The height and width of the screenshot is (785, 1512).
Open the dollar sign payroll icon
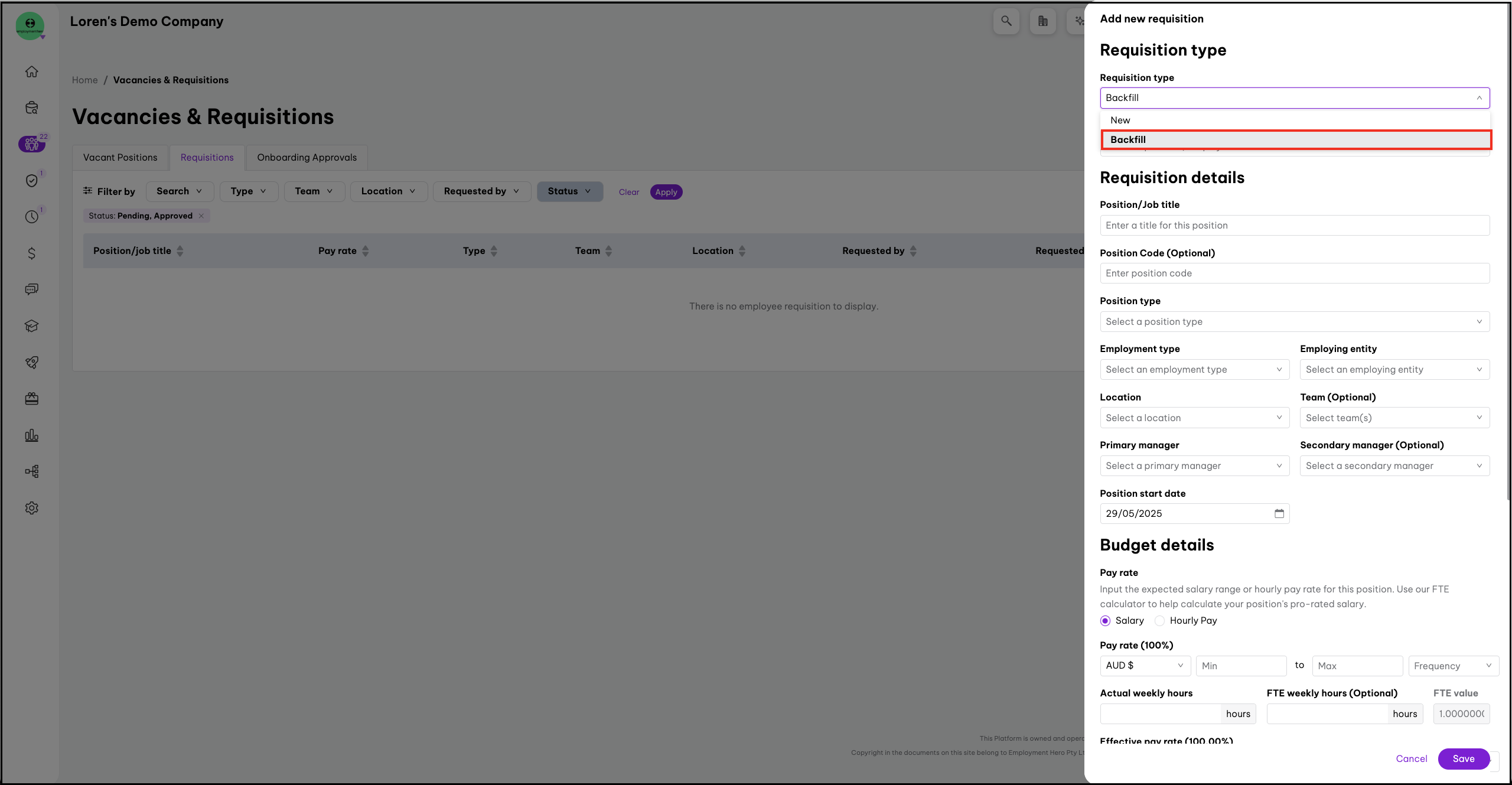point(32,253)
